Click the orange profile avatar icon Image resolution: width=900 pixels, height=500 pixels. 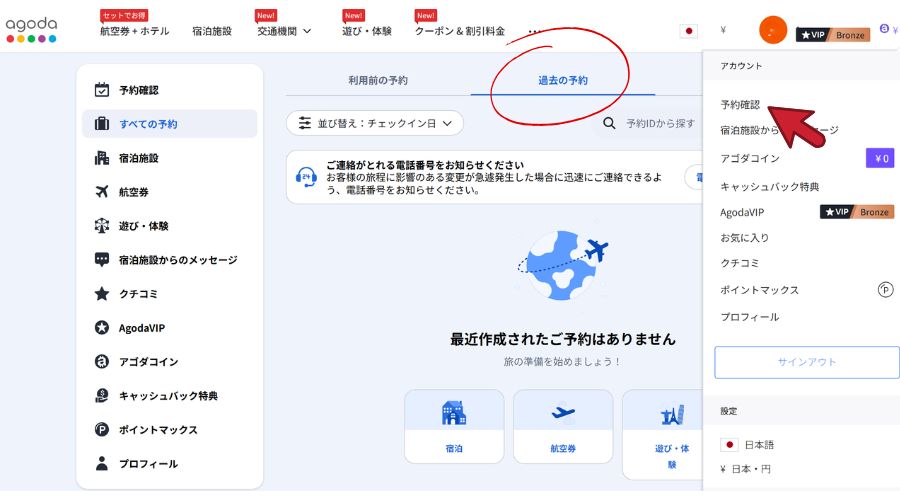(x=773, y=31)
